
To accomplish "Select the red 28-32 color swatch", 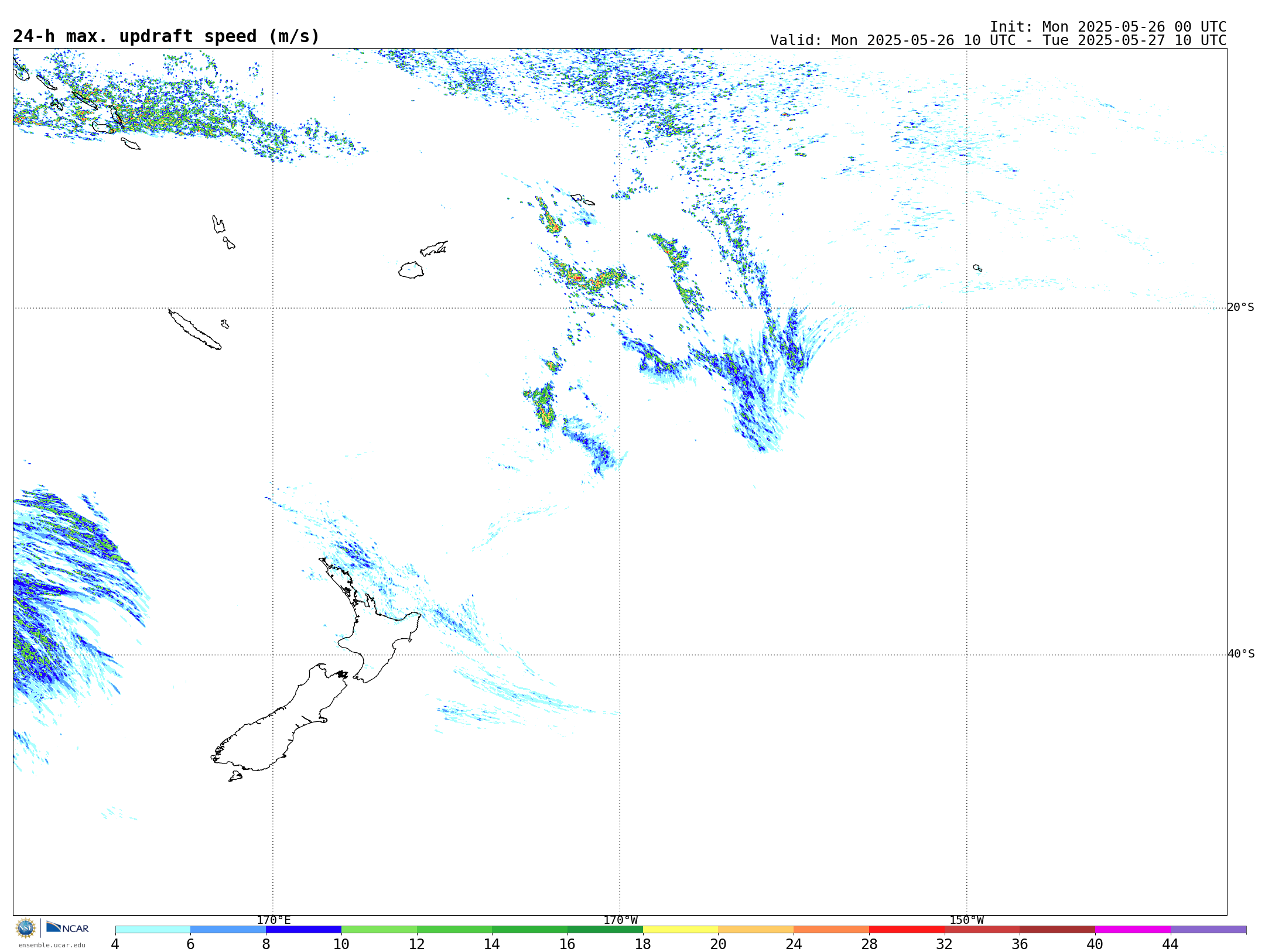I will 907,929.
